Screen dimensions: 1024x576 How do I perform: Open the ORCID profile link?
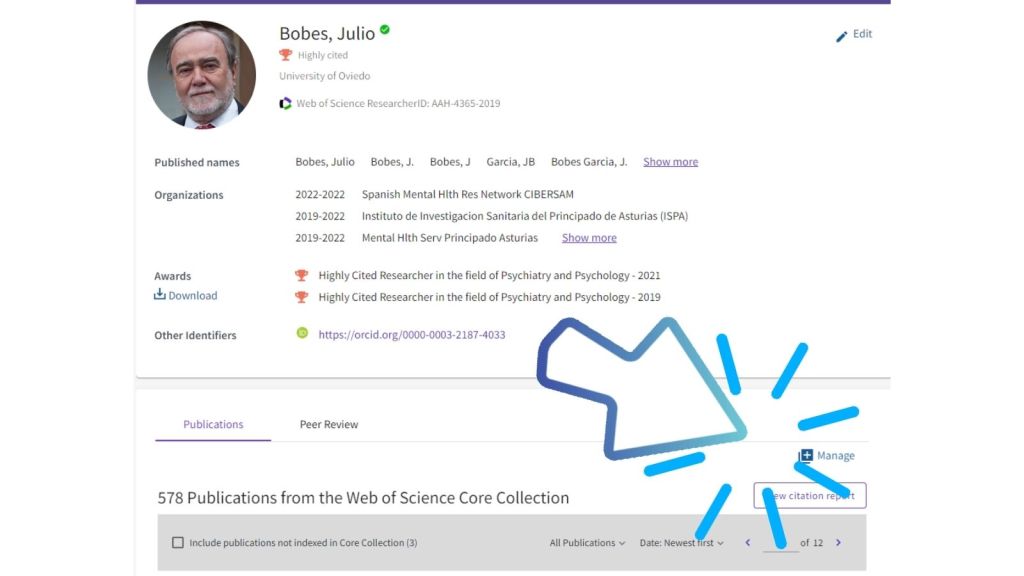[x=411, y=335]
